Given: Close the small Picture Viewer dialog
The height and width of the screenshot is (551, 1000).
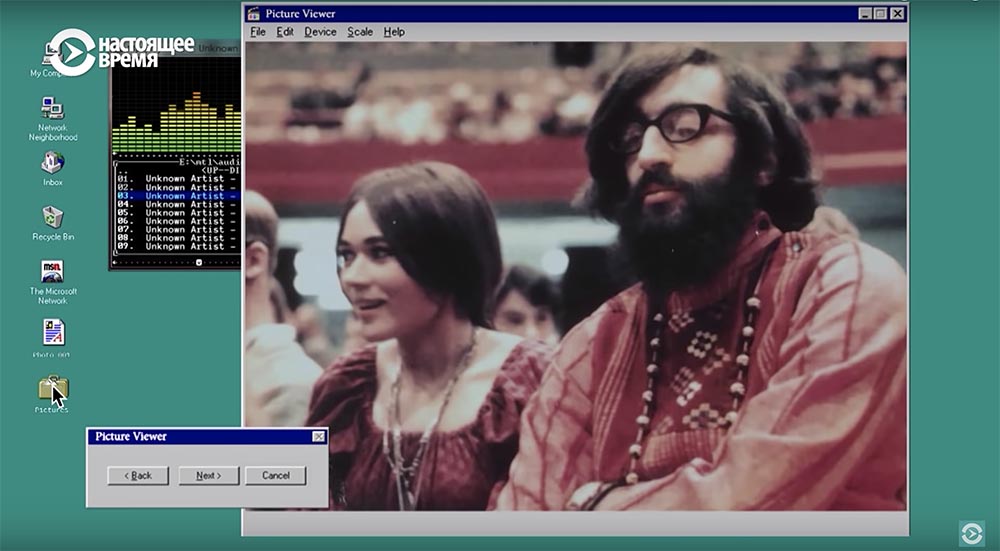Looking at the screenshot, I should (318, 437).
